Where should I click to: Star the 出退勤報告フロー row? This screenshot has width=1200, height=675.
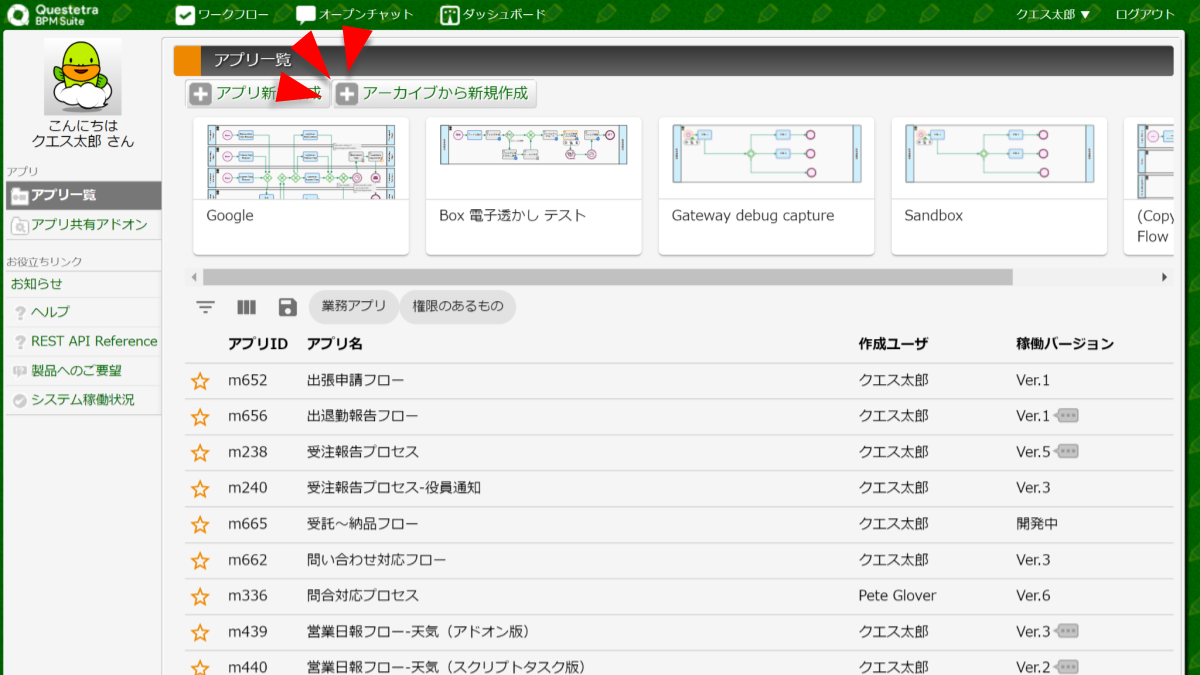point(200,417)
